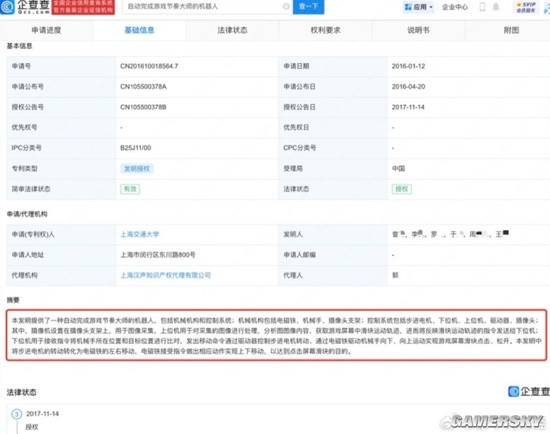Click application number CN201610018564.7
Image resolution: width=550 pixels, height=434 pixels.
(x=149, y=66)
